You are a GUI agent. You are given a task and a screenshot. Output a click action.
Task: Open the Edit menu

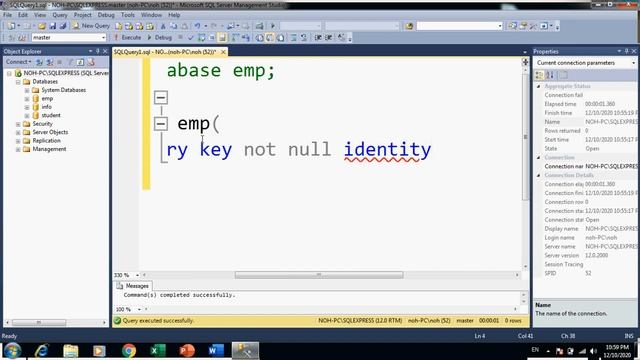(23, 15)
